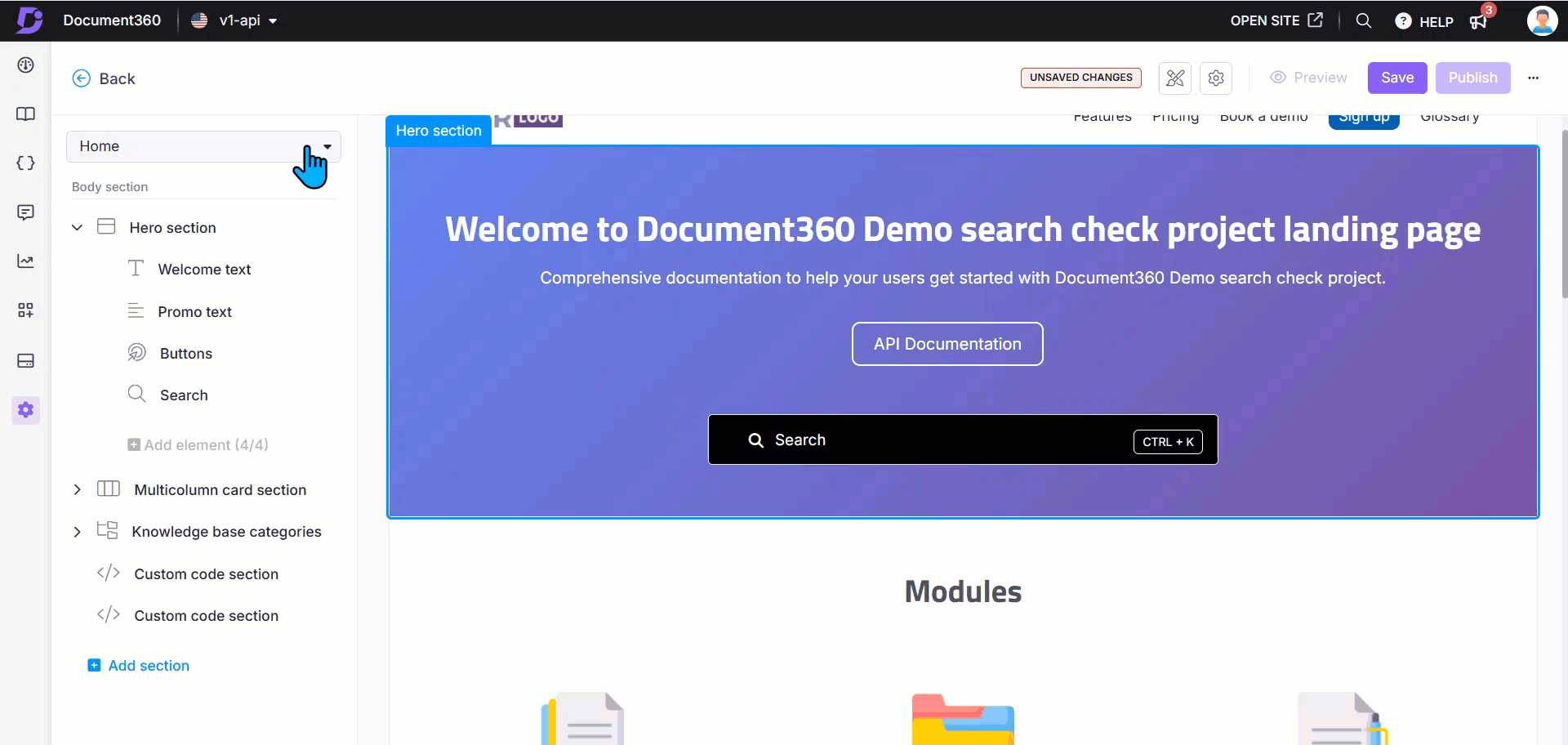The image size is (1568, 745).
Task: Open the v1-api workspace dropdown
Action: 234,20
